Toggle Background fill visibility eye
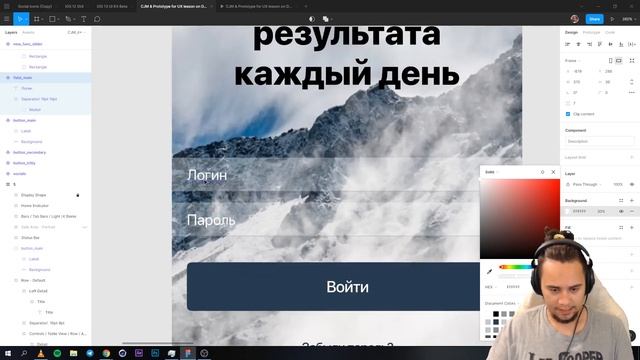640x360 pixels. click(x=621, y=211)
